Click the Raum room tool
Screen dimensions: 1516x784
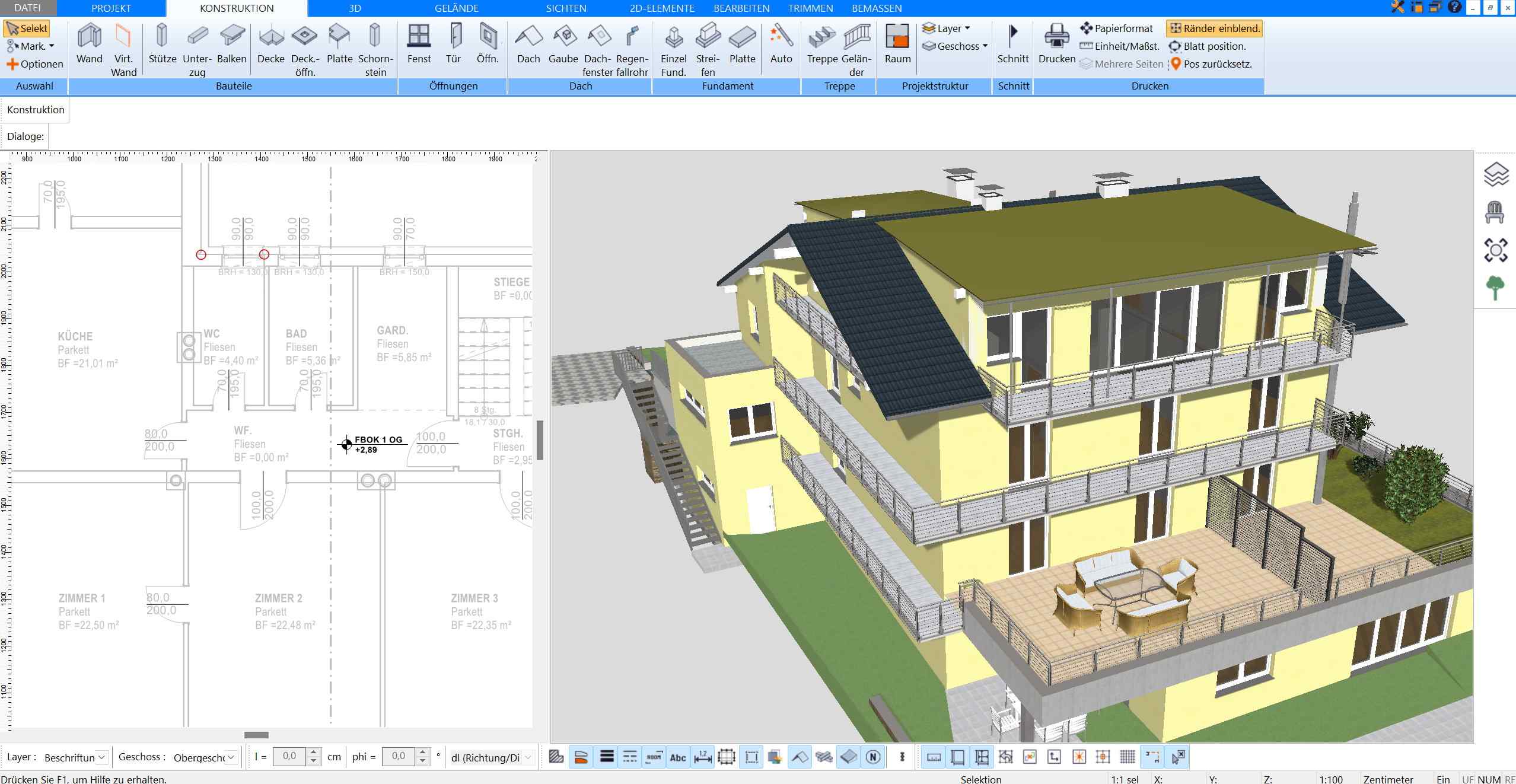click(x=897, y=44)
